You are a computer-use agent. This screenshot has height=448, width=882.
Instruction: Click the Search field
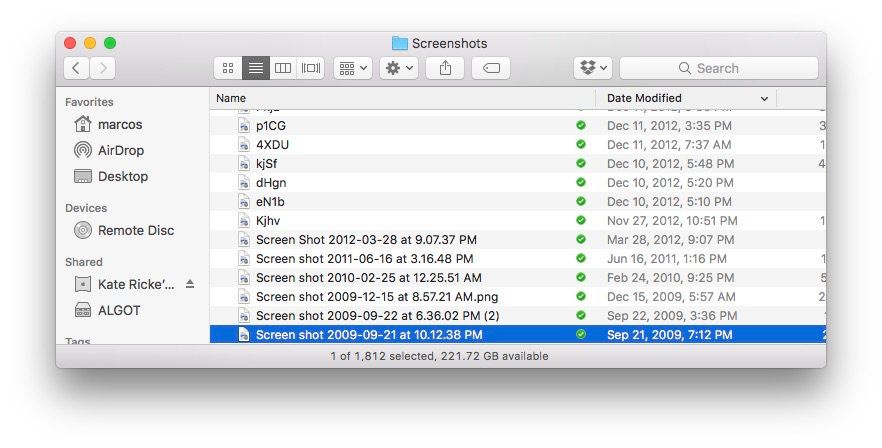click(x=718, y=68)
